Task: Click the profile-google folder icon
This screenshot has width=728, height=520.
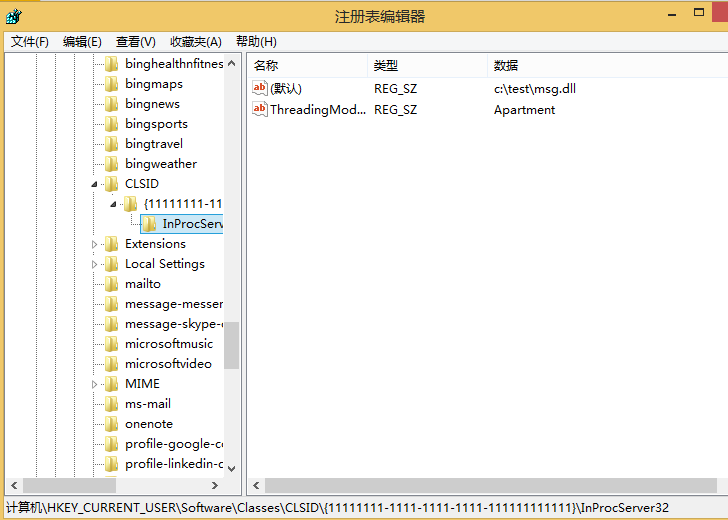Action: coord(111,443)
